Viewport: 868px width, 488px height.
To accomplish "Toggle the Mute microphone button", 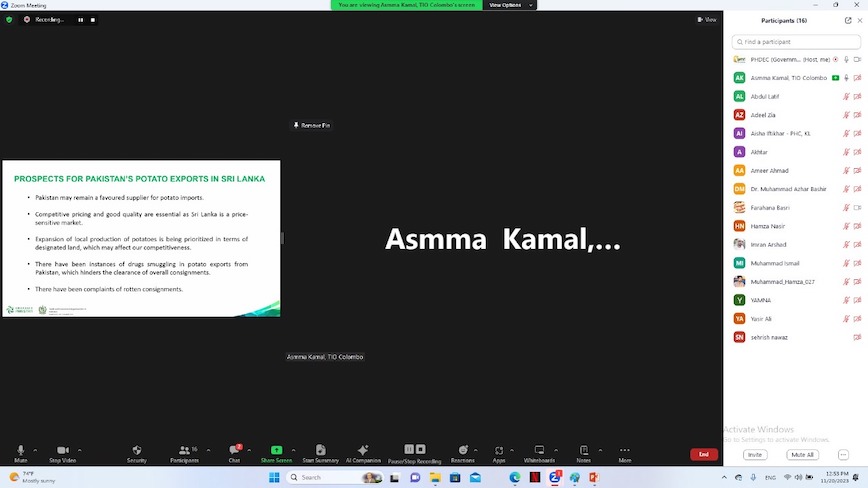I will 20,450.
